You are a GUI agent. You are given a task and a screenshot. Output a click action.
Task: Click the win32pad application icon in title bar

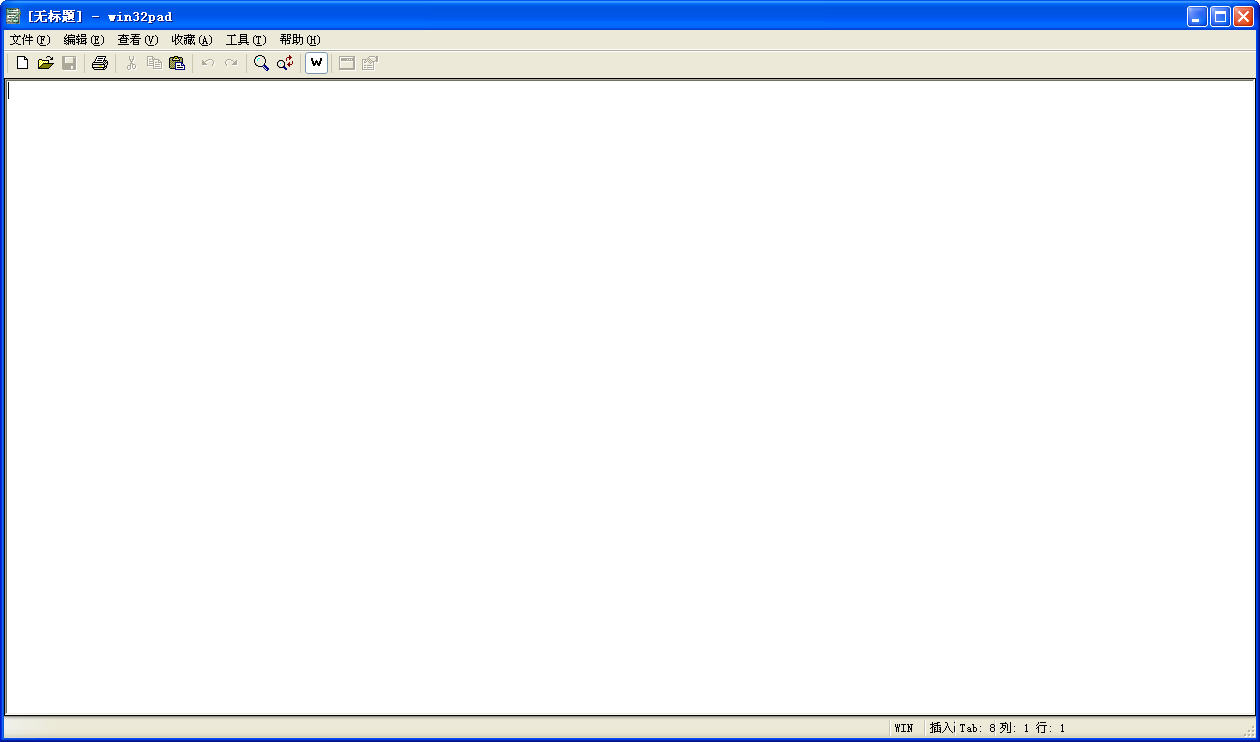[x=13, y=16]
